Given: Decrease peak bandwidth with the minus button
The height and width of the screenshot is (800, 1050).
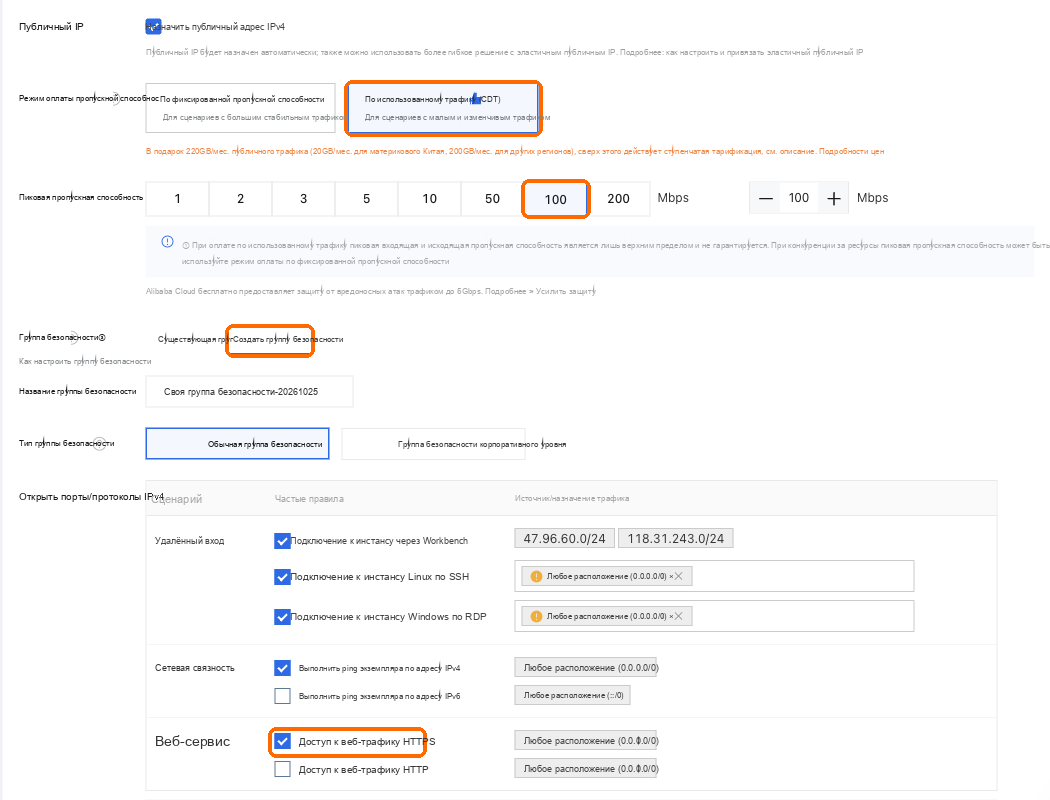Looking at the screenshot, I should pos(766,198).
